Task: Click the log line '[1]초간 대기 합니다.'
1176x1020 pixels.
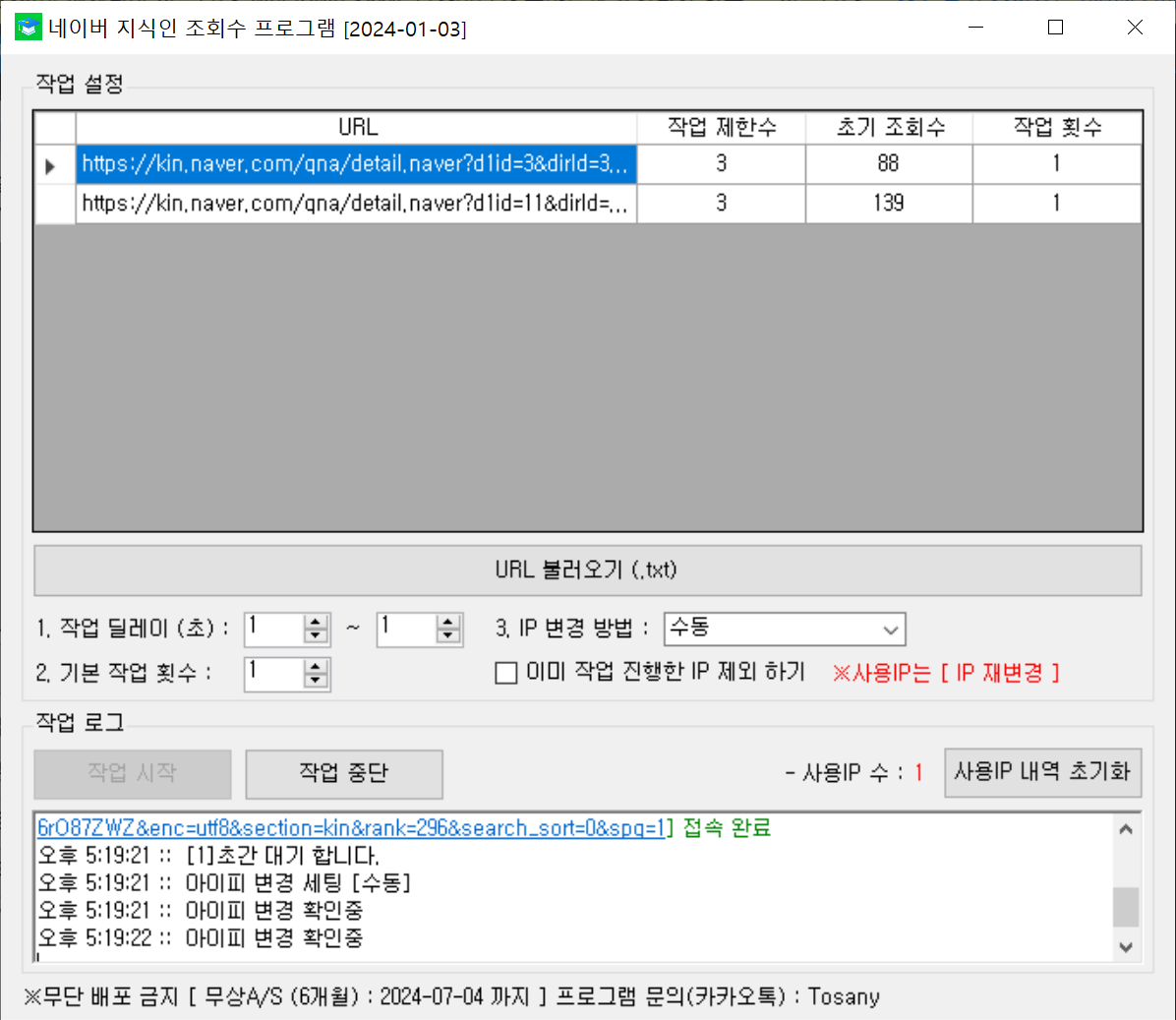Action: (208, 856)
